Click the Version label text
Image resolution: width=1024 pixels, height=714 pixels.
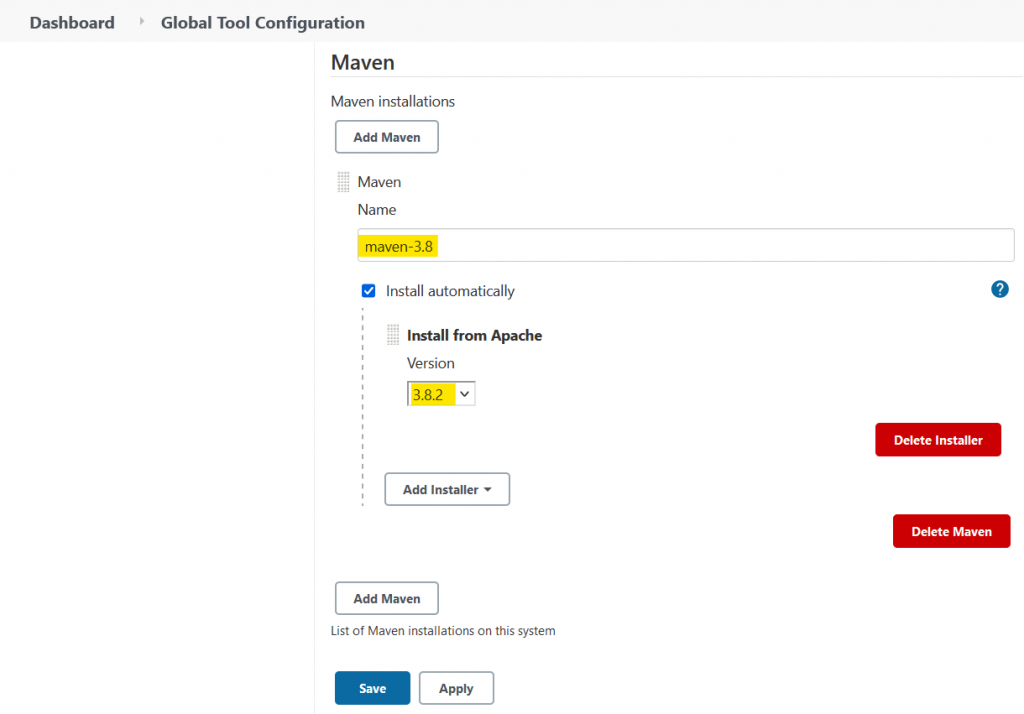click(430, 363)
